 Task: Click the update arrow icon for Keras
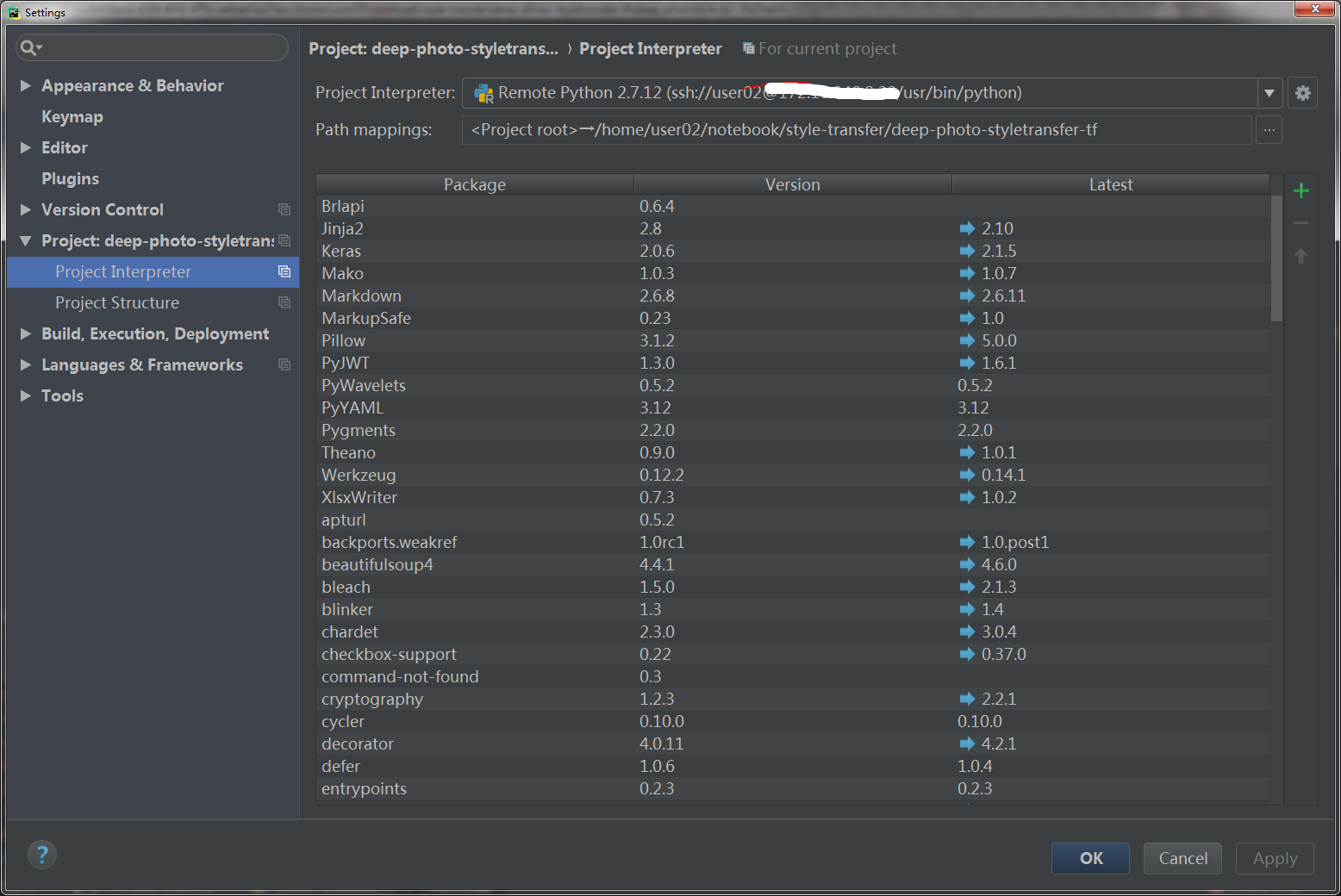967,251
